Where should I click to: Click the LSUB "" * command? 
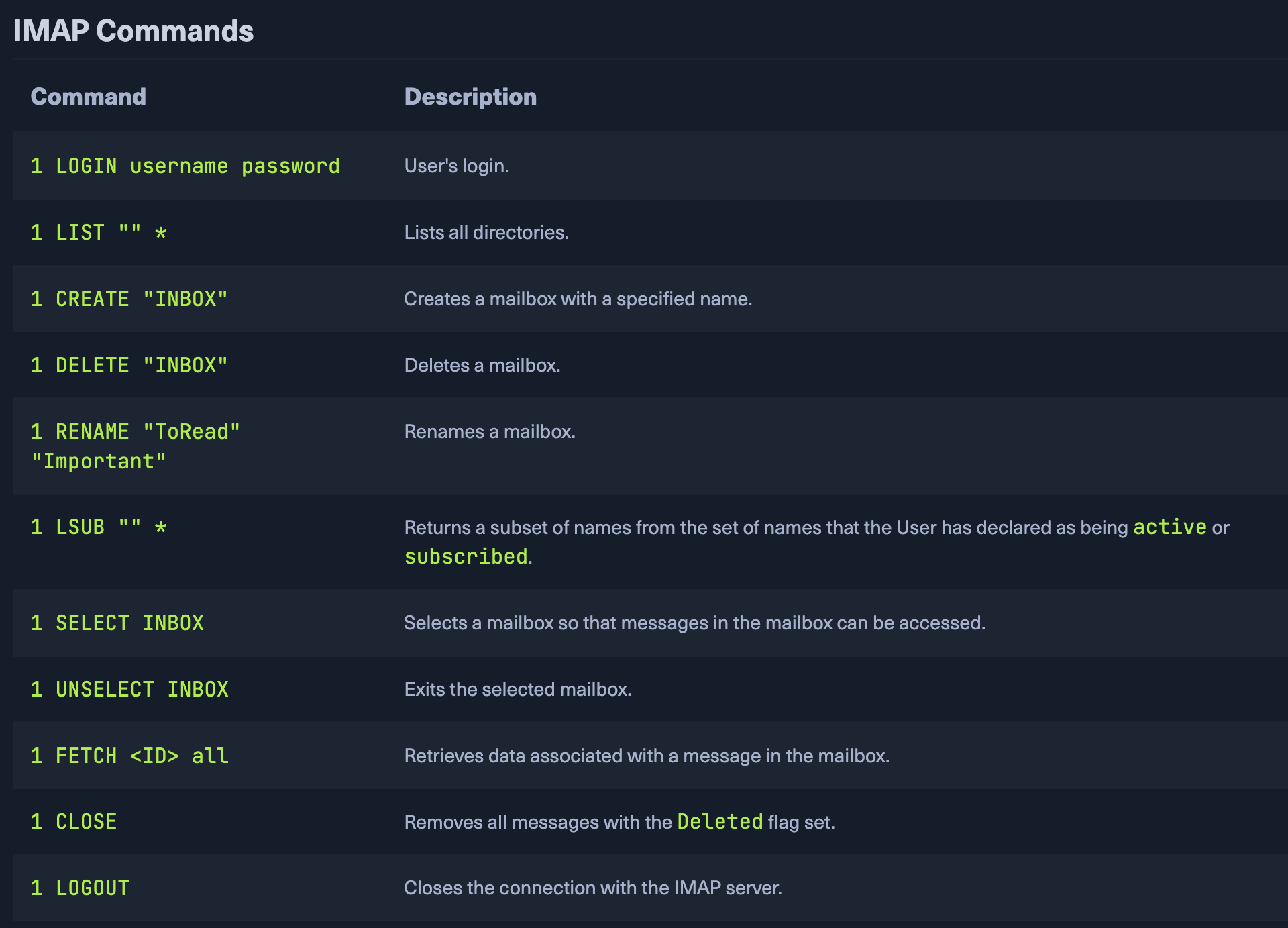(x=99, y=527)
